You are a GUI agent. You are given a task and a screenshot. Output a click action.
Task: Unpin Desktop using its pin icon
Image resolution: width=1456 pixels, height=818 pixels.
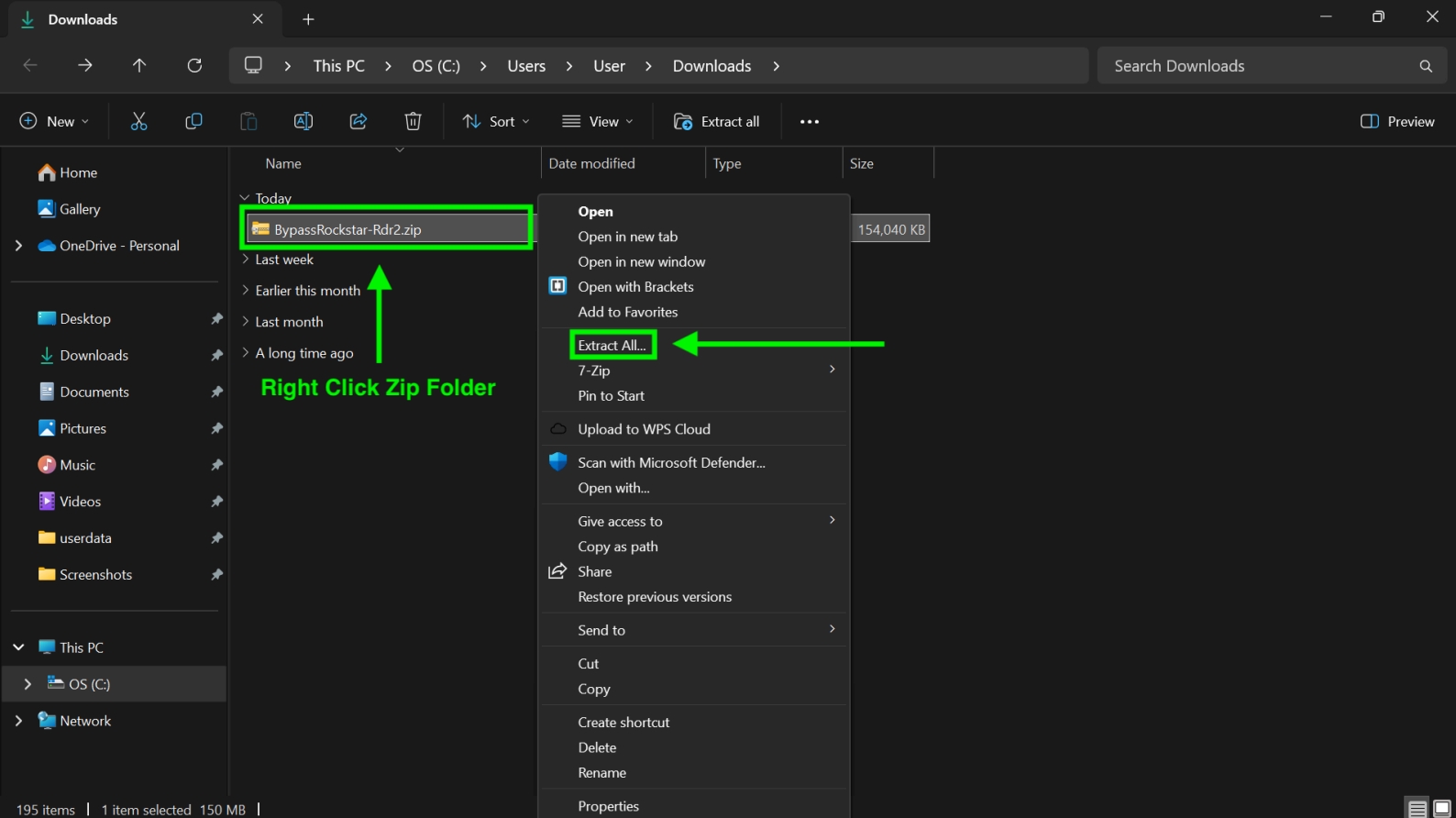pos(216,318)
